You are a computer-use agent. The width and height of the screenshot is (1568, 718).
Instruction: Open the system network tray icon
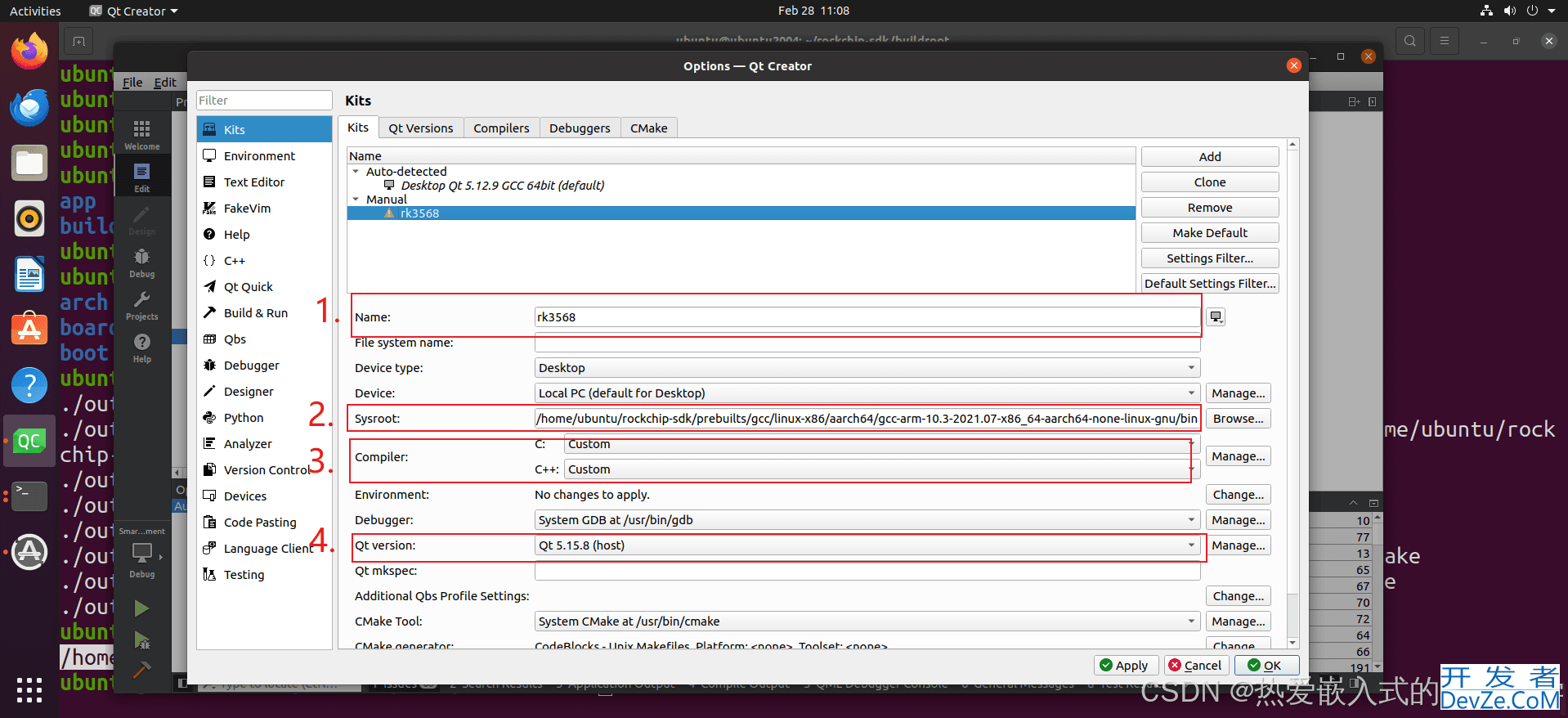[1486, 11]
